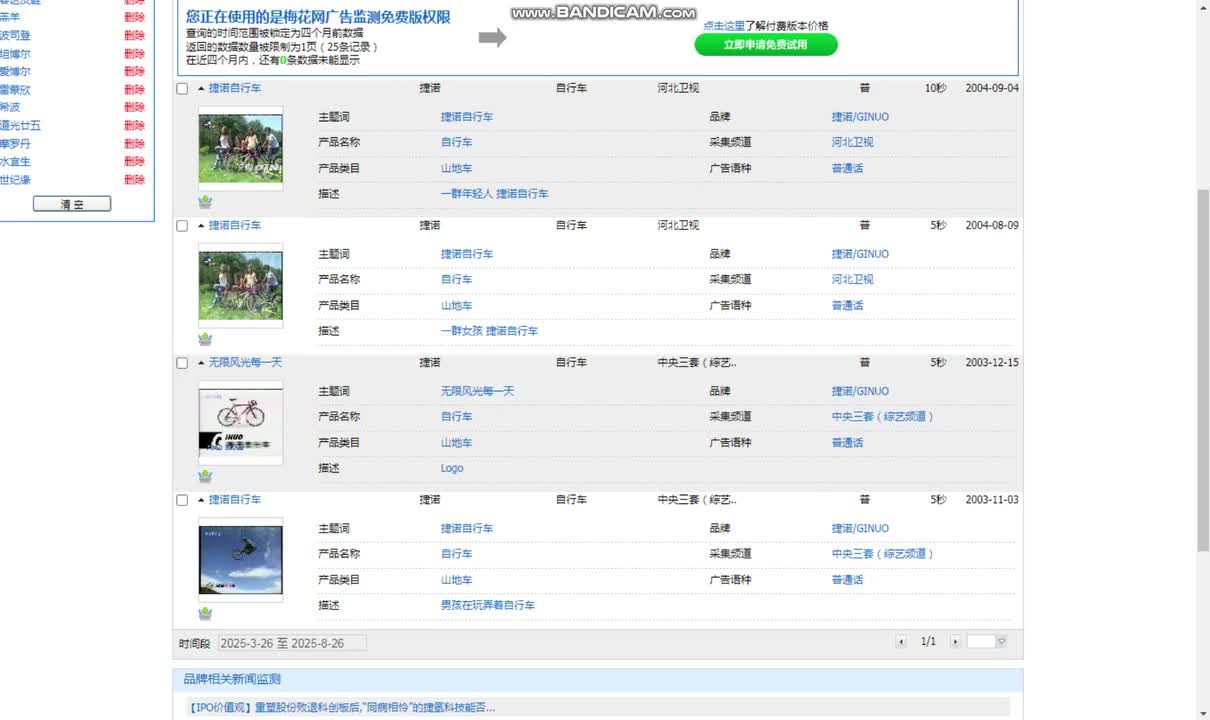Open 无限风光每一天 bicycle logo thumbnail
The height and width of the screenshot is (720, 1210).
tap(240, 422)
